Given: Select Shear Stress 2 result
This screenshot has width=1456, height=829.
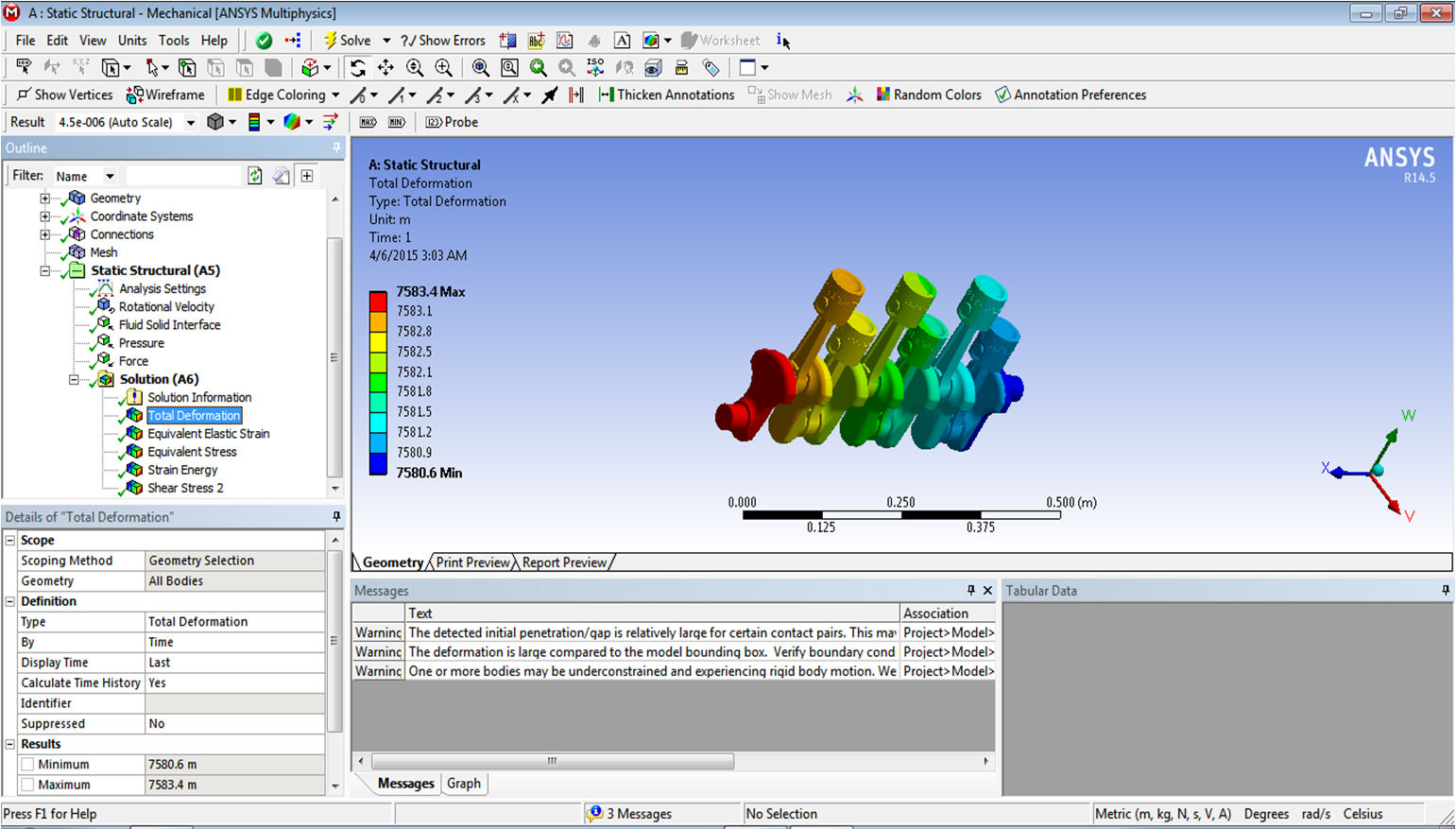Looking at the screenshot, I should point(185,489).
